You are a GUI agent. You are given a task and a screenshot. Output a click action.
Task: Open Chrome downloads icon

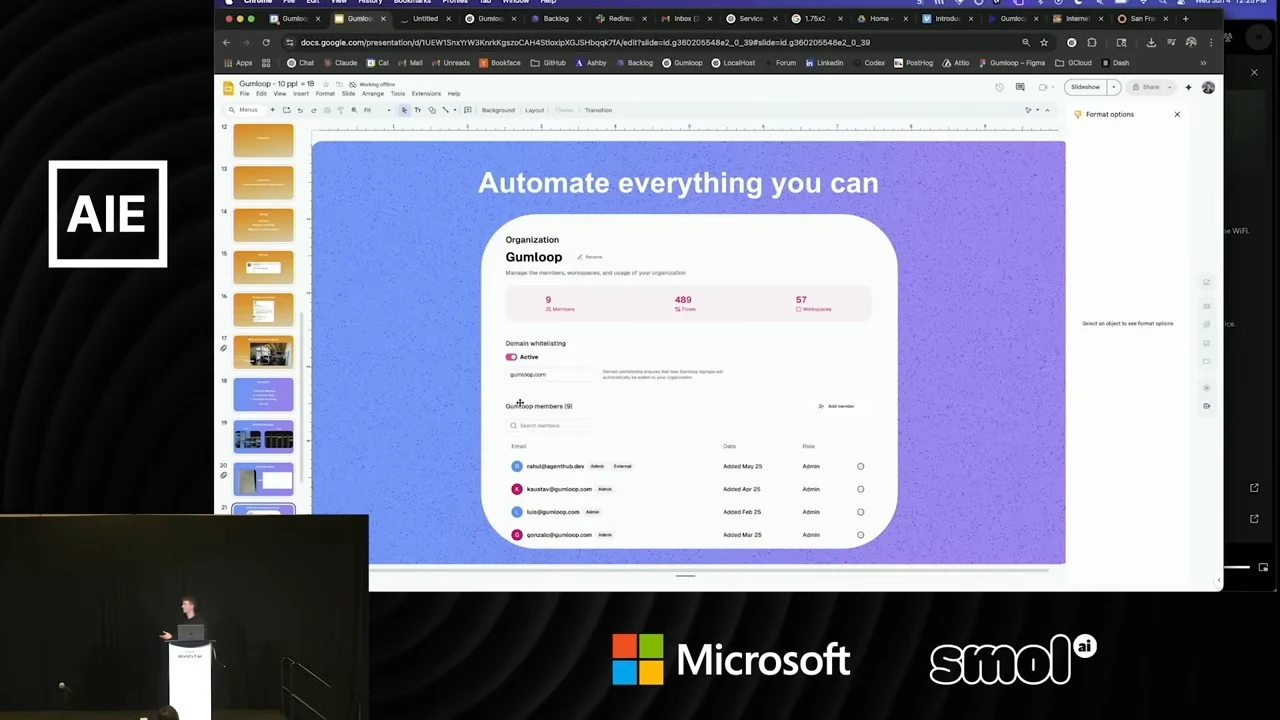(x=1151, y=42)
